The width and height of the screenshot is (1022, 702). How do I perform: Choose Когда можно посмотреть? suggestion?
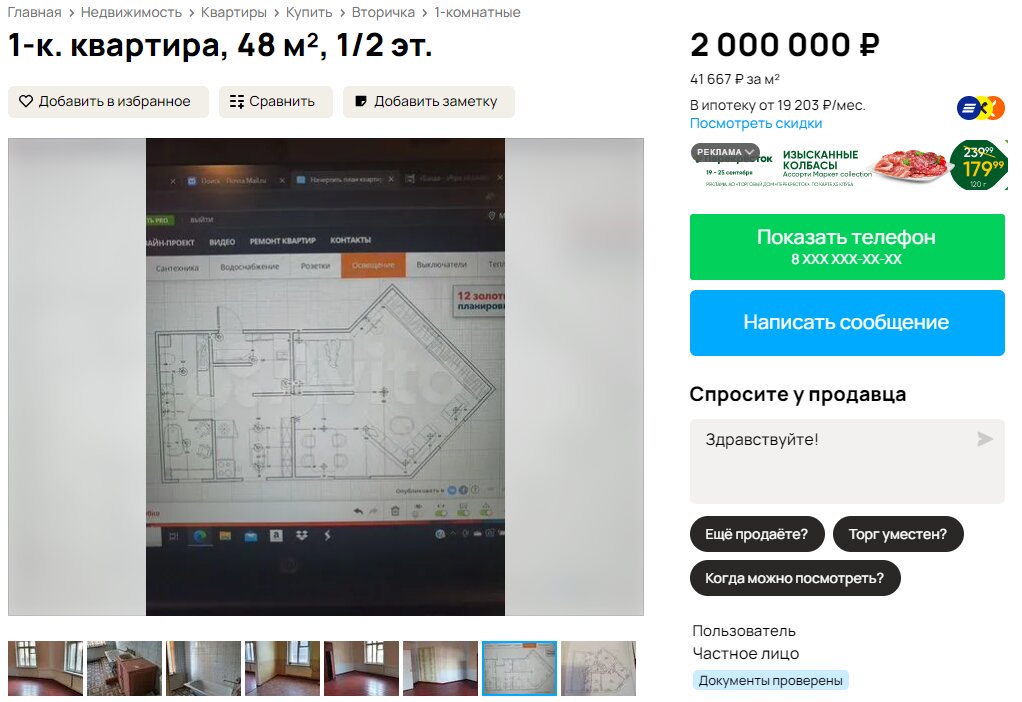[x=795, y=578]
